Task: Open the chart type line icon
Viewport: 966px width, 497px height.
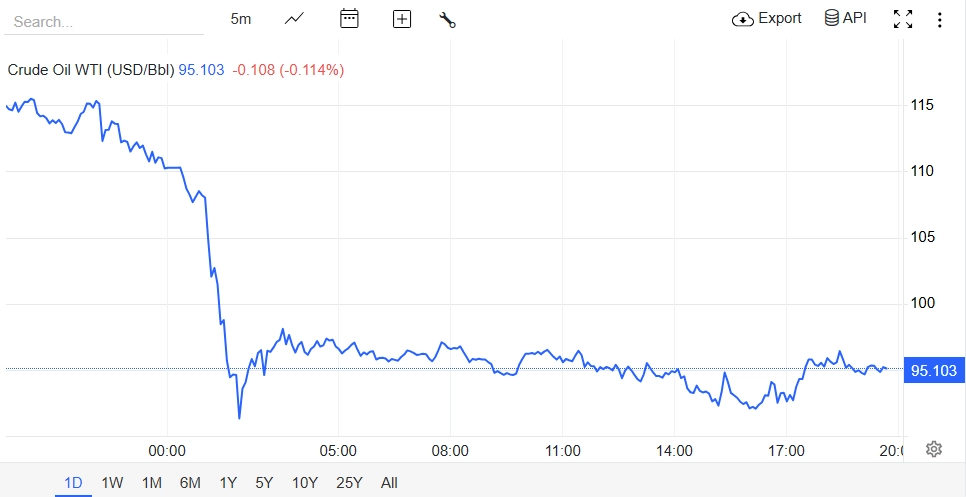Action: tap(294, 19)
